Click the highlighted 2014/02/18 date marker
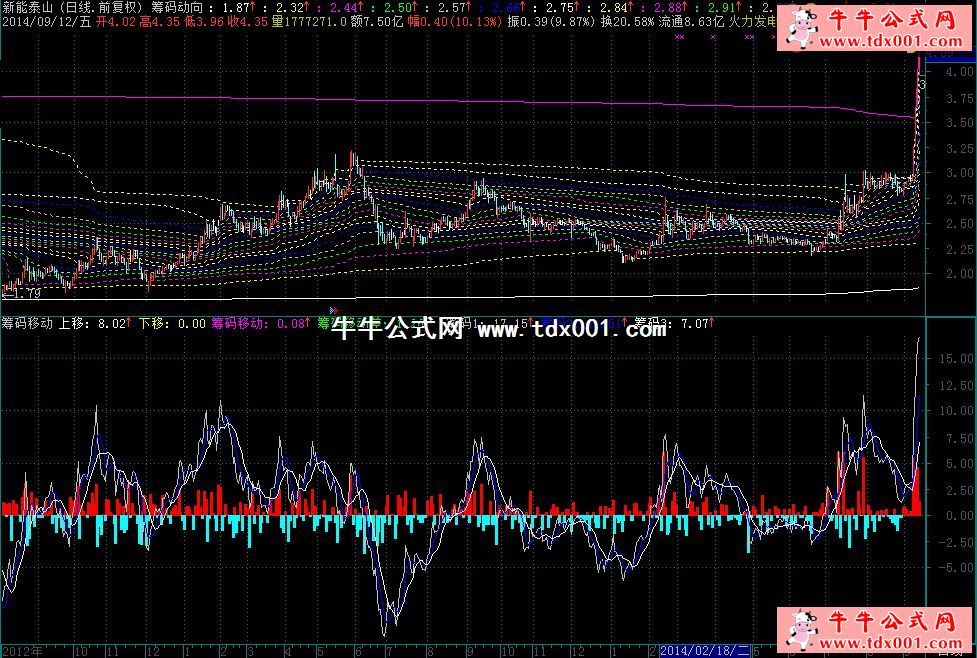This screenshot has width=977, height=658. point(698,650)
